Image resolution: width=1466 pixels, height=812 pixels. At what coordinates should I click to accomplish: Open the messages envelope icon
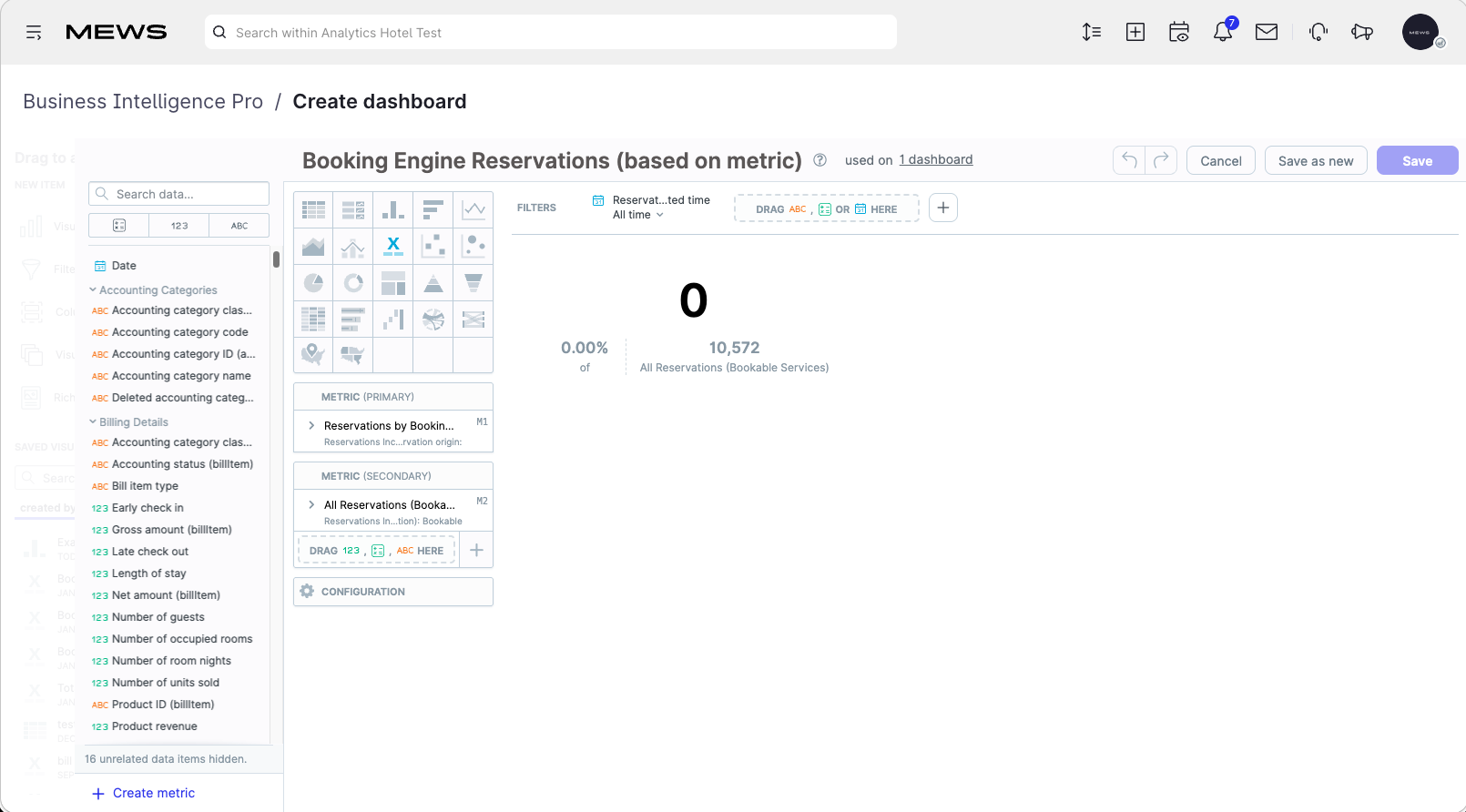(x=1267, y=32)
